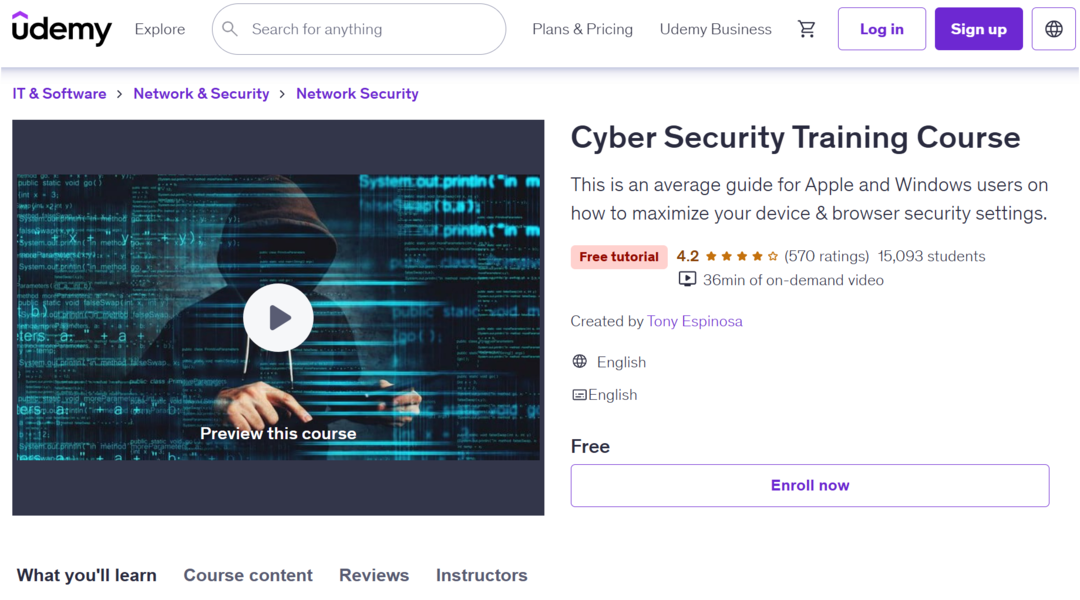
Task: Open Plans & Pricing
Action: click(x=582, y=29)
